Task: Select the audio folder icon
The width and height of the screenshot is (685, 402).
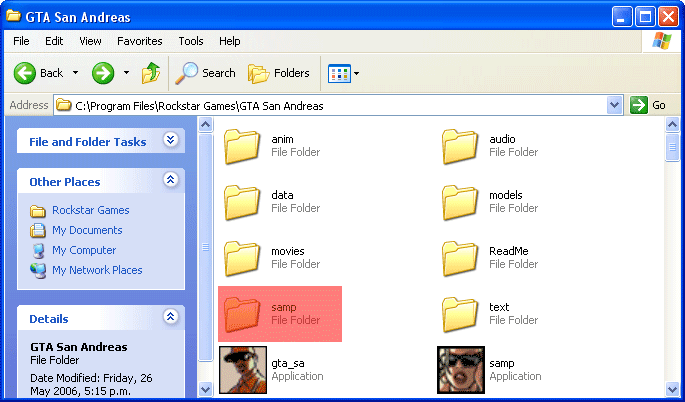Action: tap(460, 146)
